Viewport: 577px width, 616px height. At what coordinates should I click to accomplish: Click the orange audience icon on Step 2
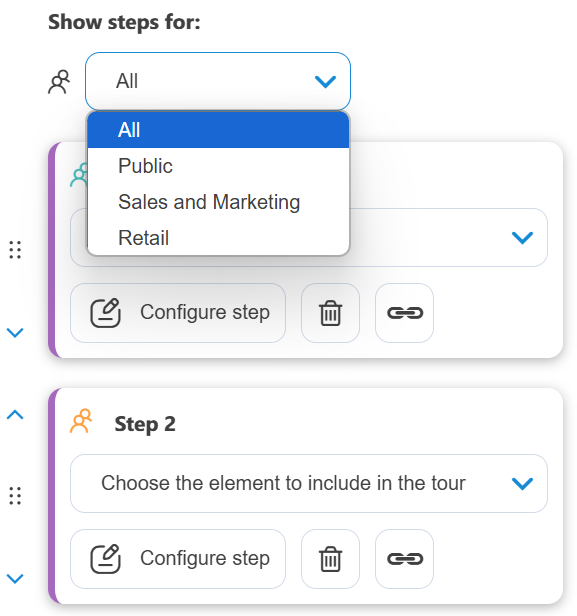tap(81, 421)
